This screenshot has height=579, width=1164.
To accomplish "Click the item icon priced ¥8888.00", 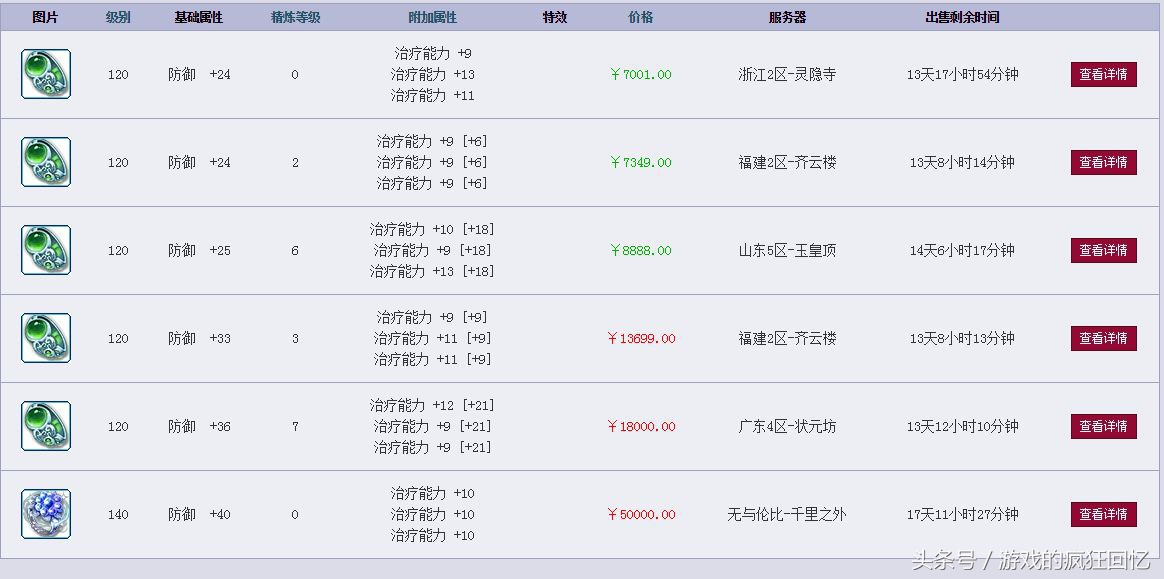I will tap(46, 250).
